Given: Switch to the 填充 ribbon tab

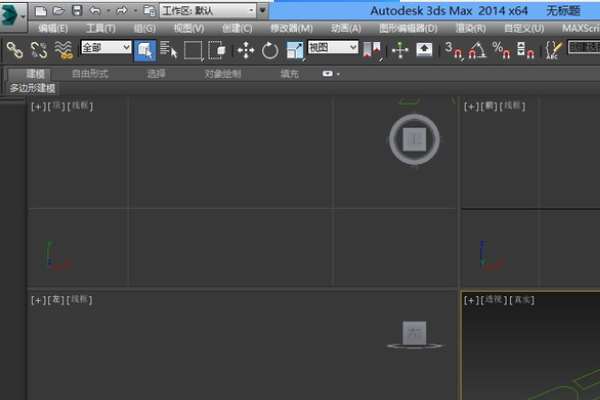Looking at the screenshot, I should [289, 74].
